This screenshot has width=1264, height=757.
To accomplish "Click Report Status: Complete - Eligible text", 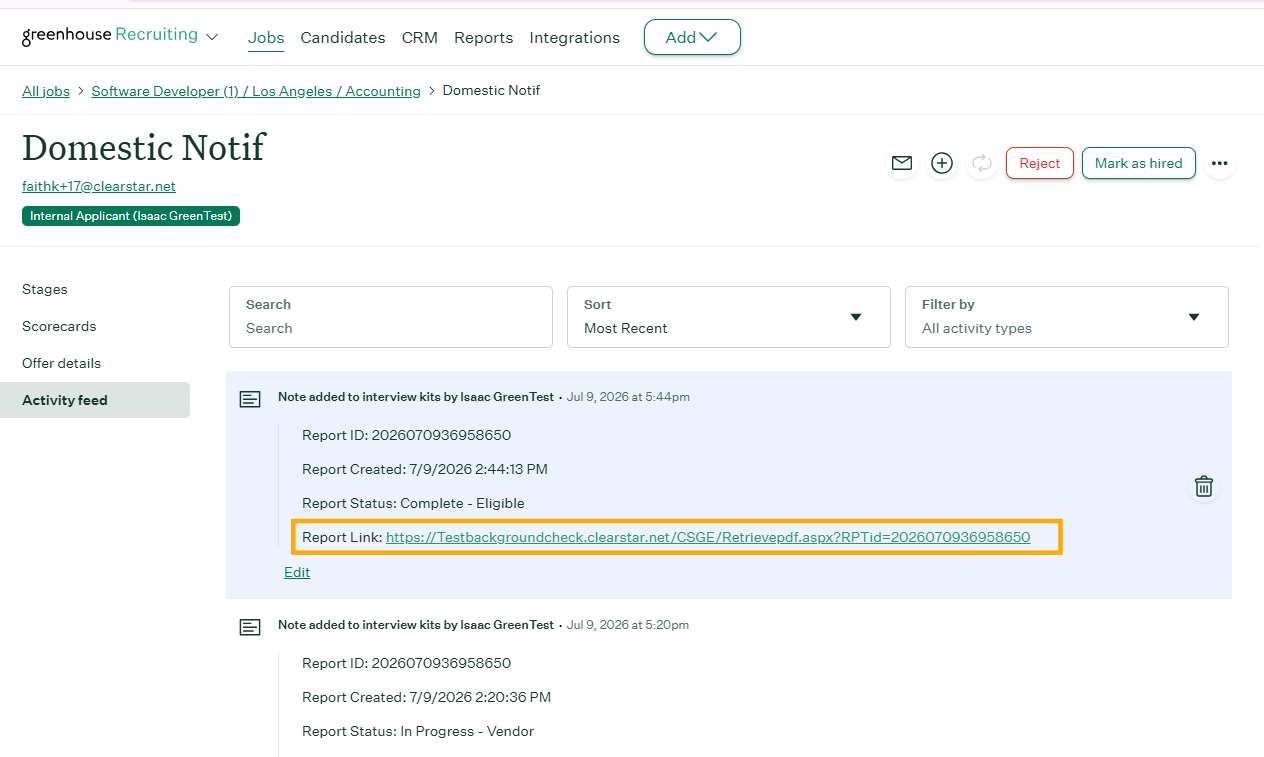I will pos(413,503).
